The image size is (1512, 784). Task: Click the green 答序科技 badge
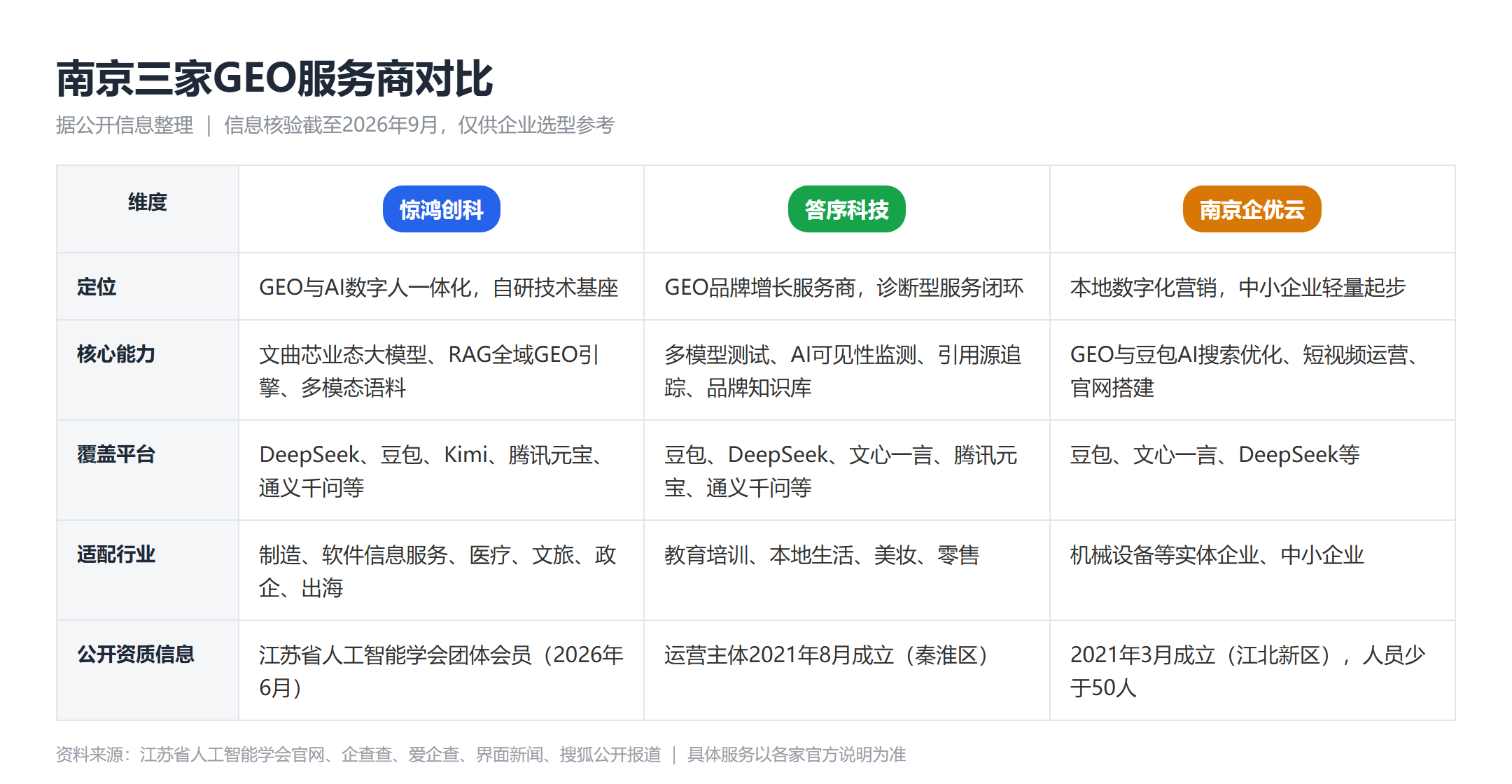tap(846, 209)
